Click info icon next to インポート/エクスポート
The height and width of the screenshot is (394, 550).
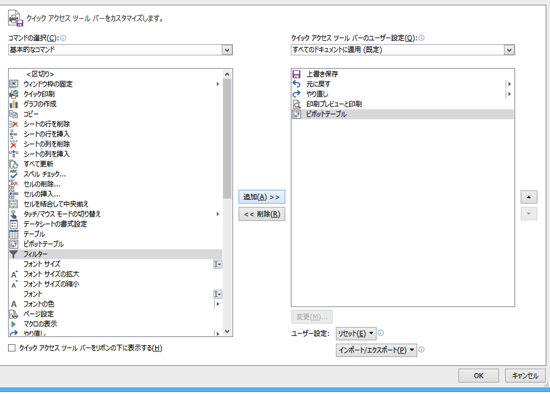point(422,349)
